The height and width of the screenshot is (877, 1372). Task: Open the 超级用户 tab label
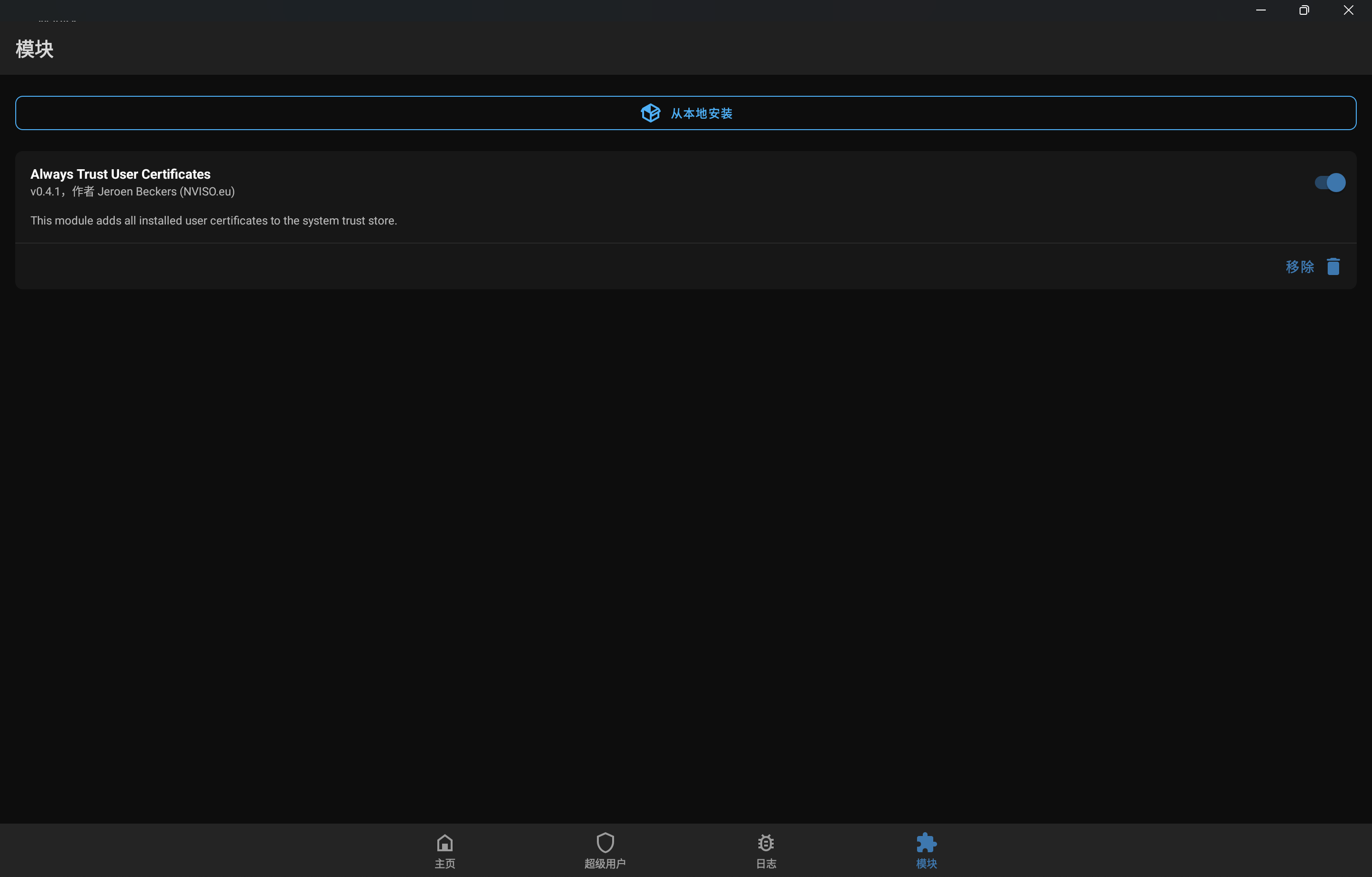(605, 863)
